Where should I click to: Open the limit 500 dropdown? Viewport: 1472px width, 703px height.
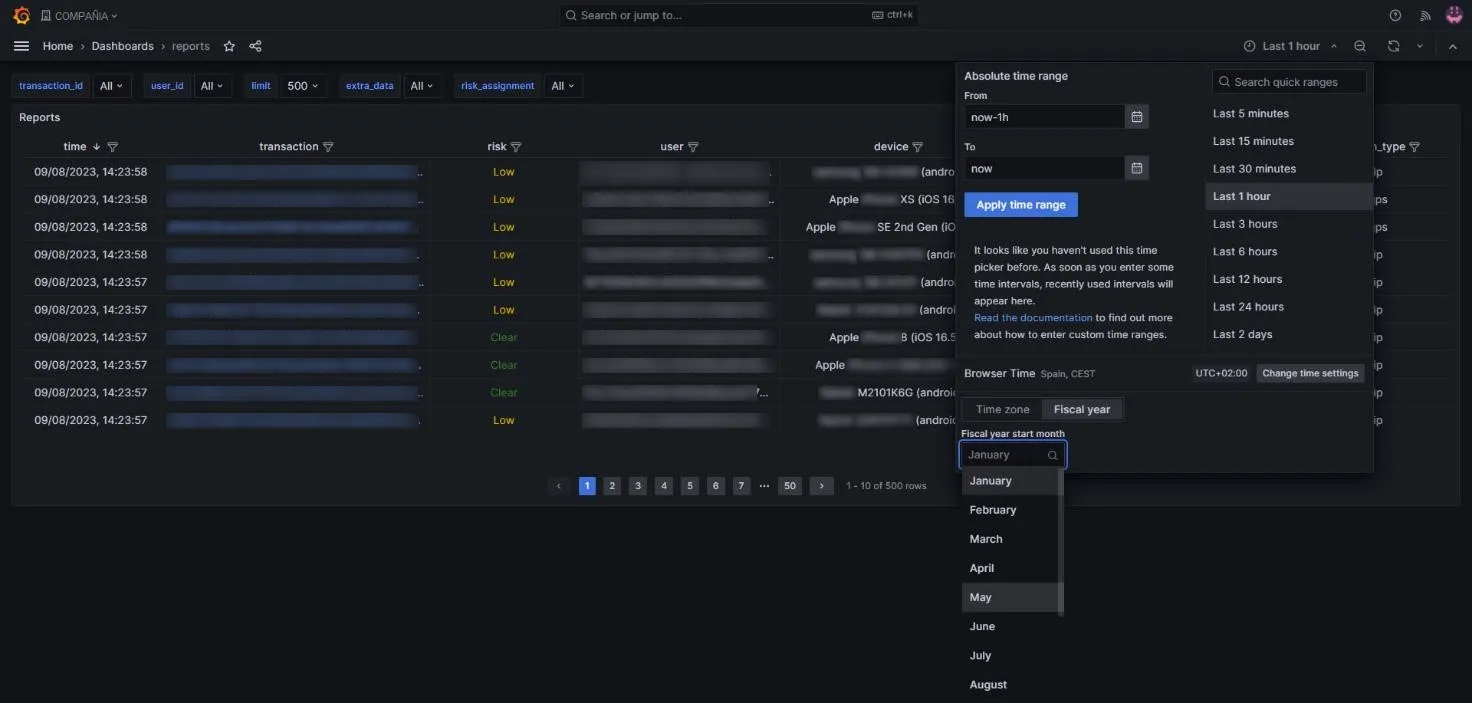click(302, 86)
